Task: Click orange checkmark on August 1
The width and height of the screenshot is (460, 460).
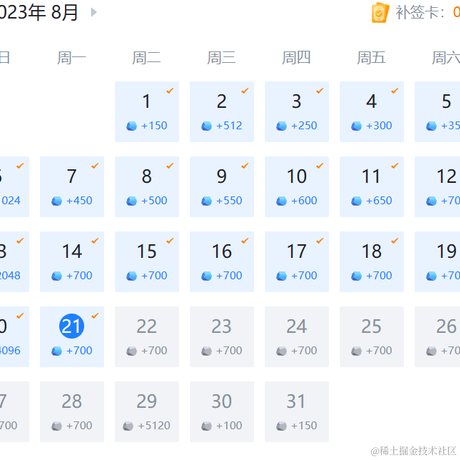Action: [x=170, y=91]
